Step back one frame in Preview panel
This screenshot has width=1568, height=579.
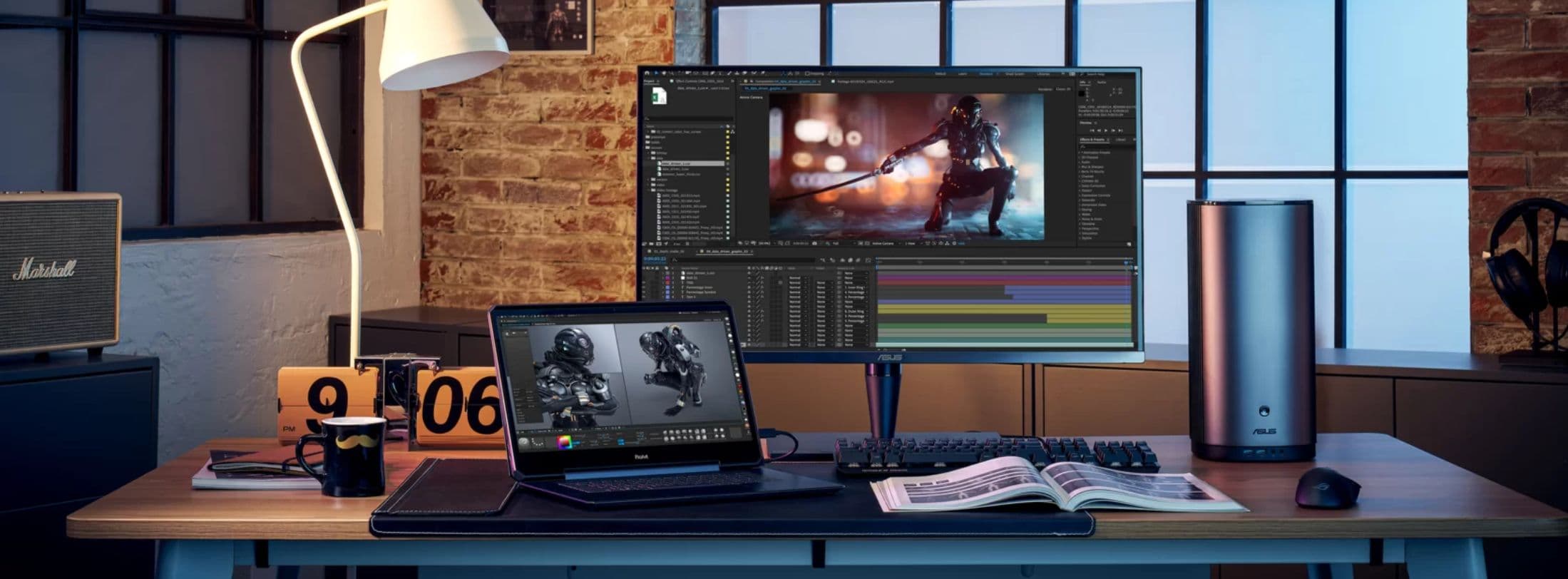(x=1098, y=130)
